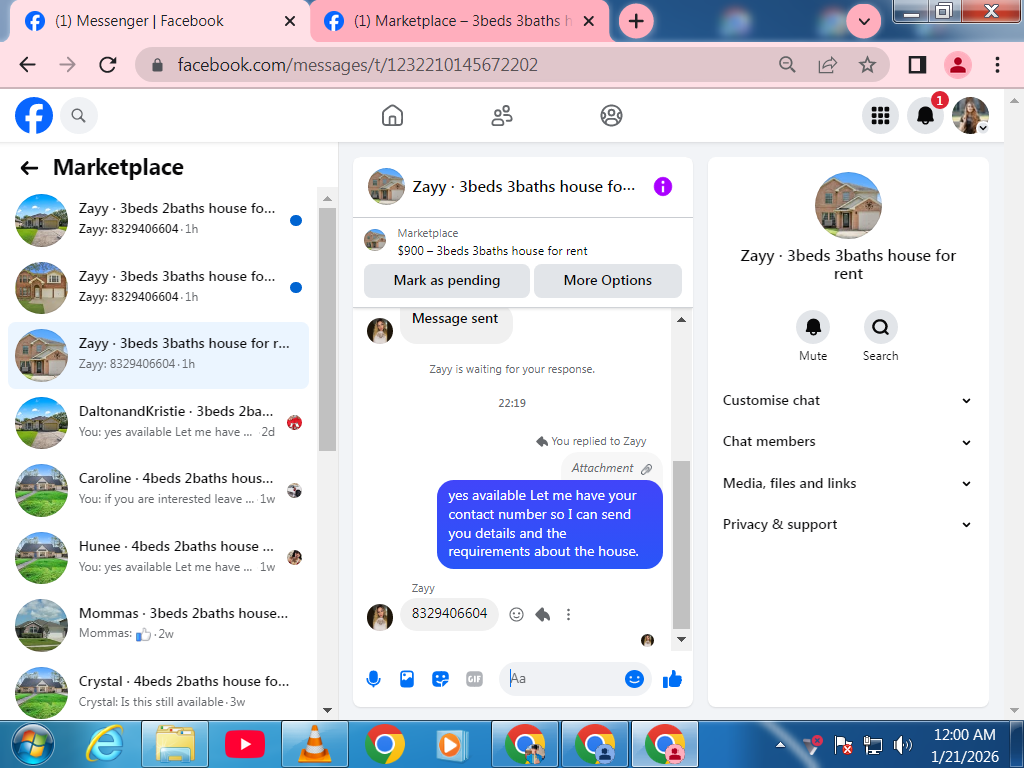Image resolution: width=1024 pixels, height=768 pixels.
Task: Click the back arrow beside Marketplace heading
Action: [x=29, y=168]
